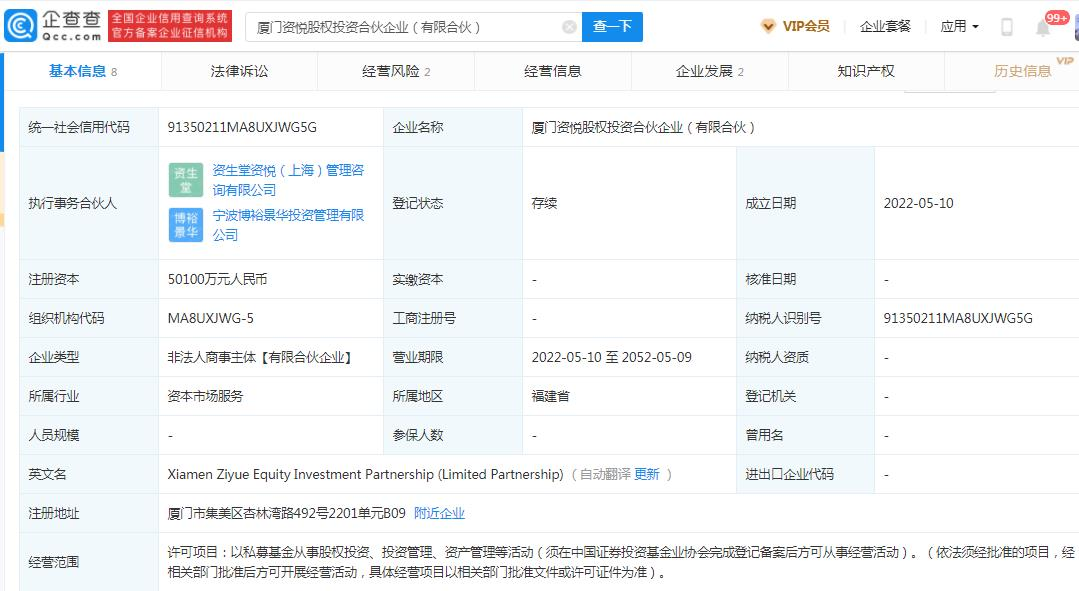Open the 知识产权 tab
This screenshot has width=1079, height=591.
click(864, 71)
